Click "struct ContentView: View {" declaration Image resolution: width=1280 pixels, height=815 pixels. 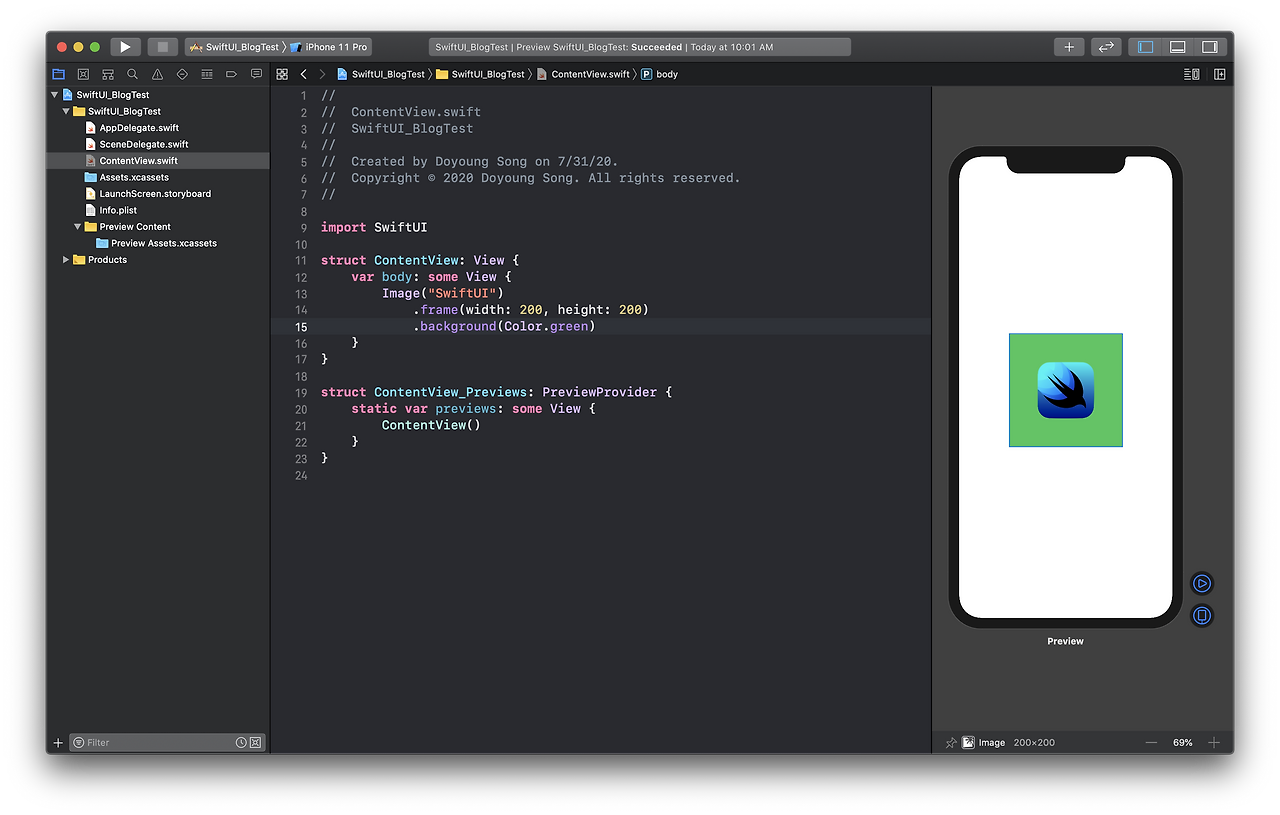pos(420,261)
